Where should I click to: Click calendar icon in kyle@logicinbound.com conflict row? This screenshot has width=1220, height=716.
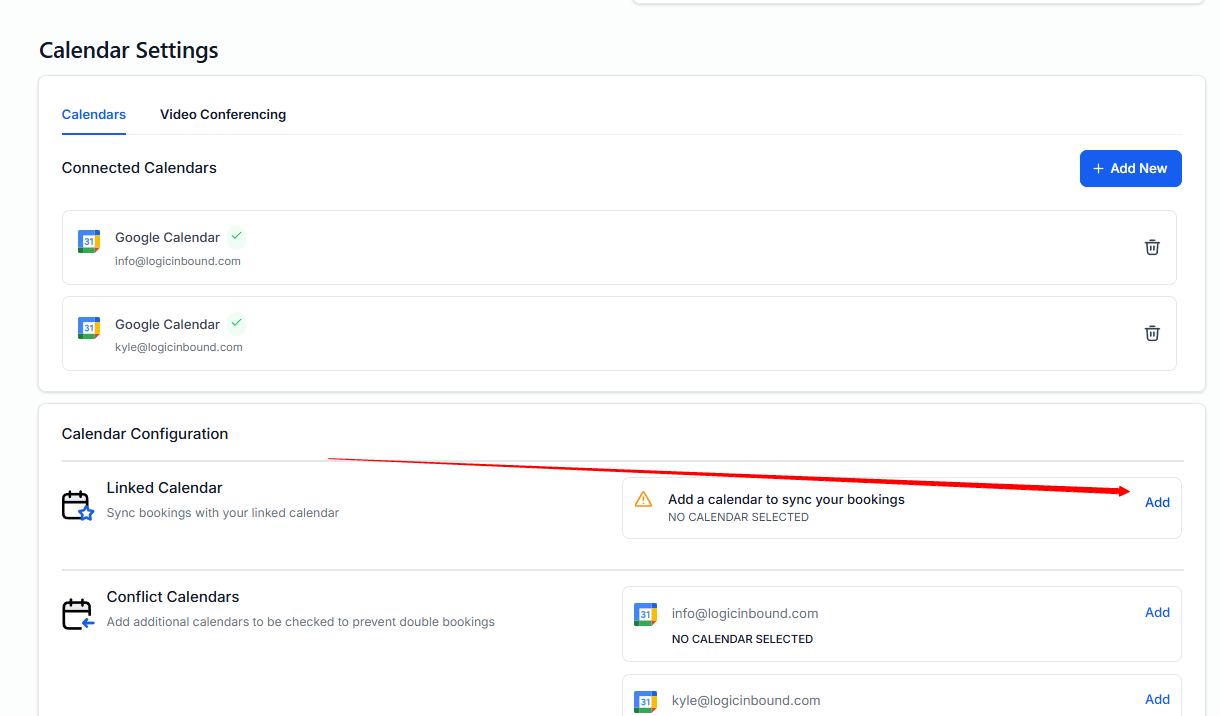(x=646, y=701)
